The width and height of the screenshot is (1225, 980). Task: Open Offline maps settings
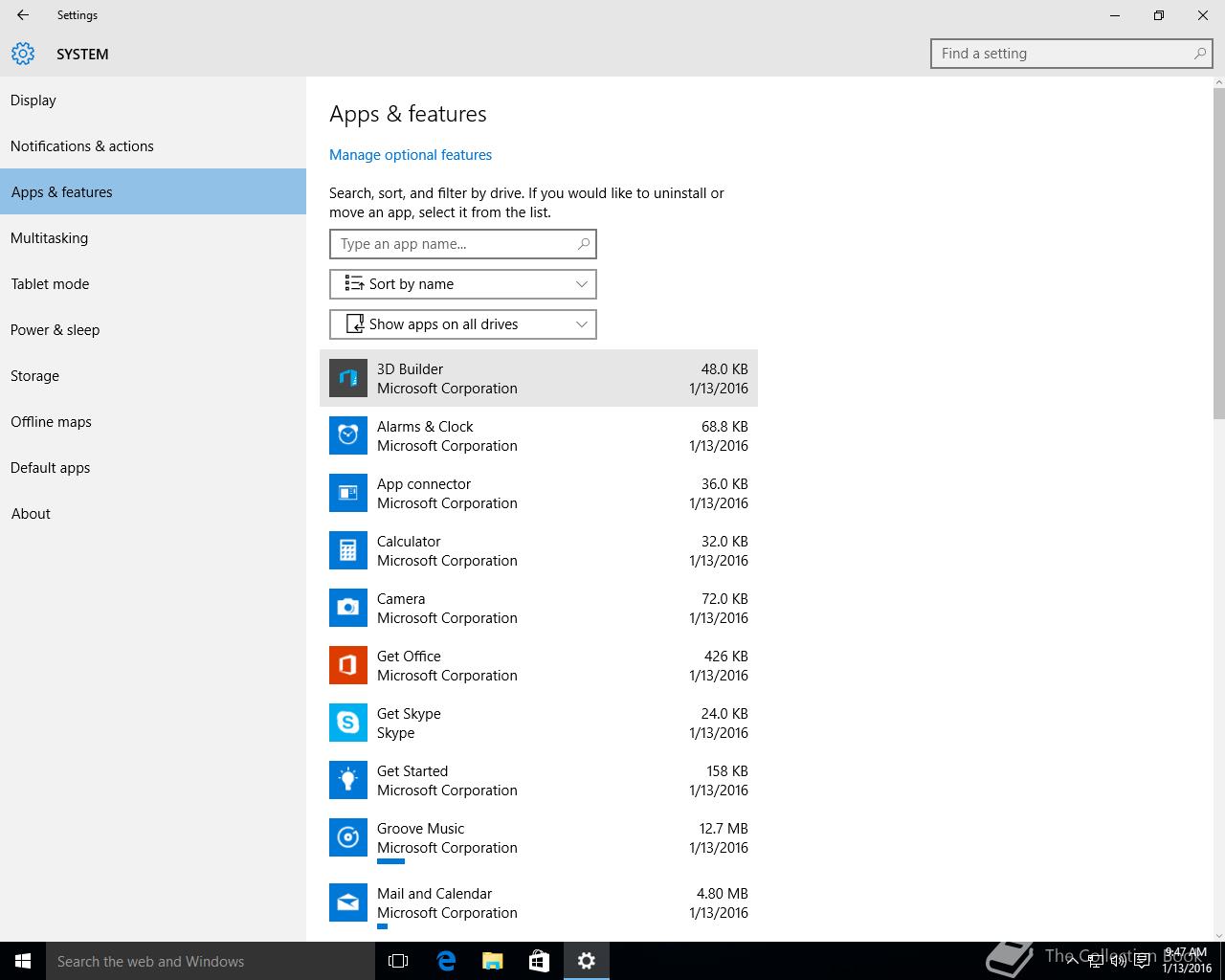point(153,421)
